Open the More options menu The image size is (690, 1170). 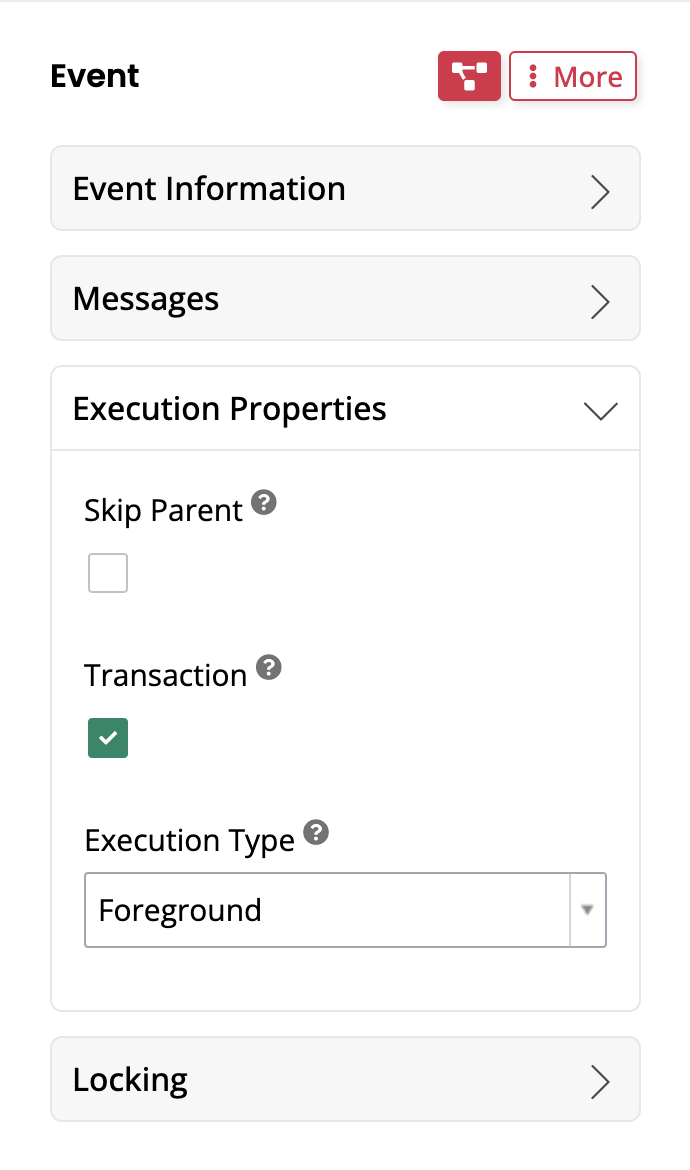tap(572, 76)
